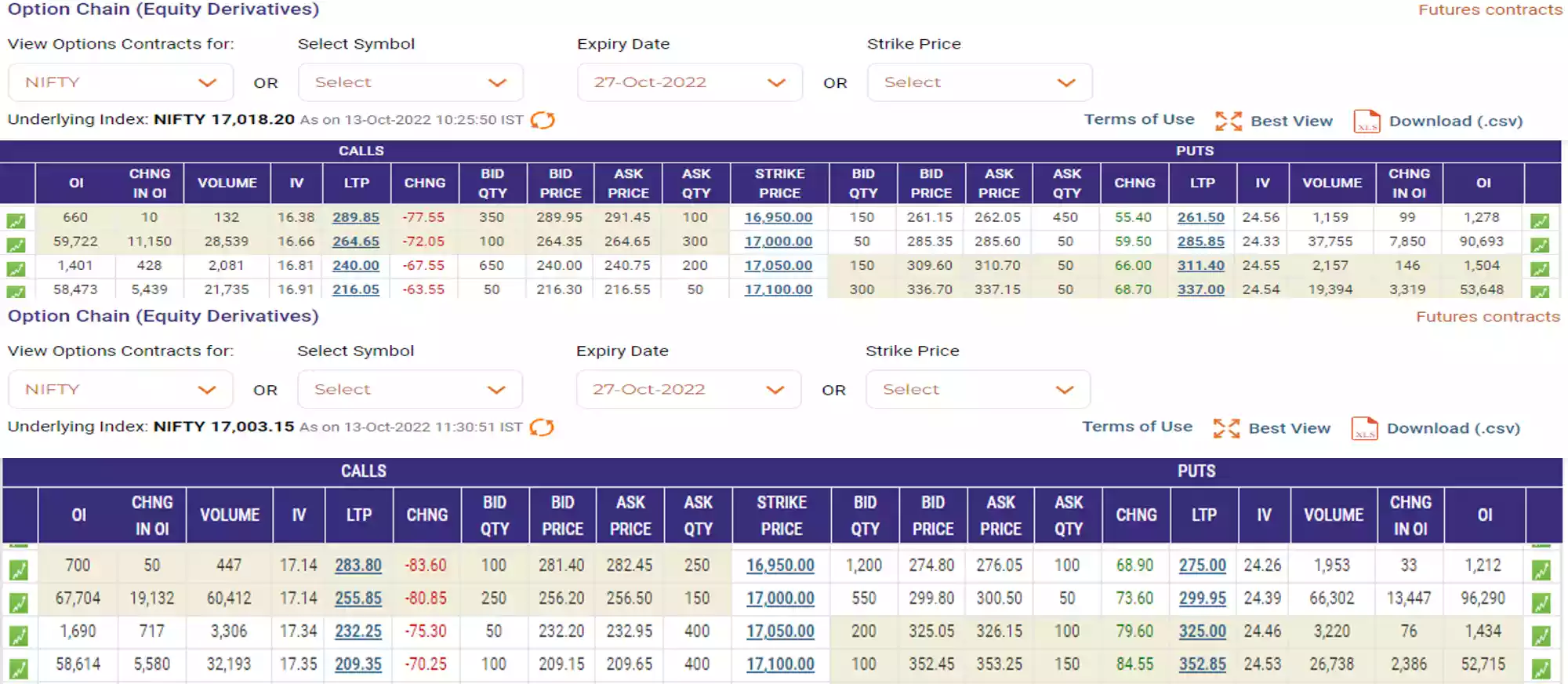Click call LTP 283.80 link
The height and width of the screenshot is (684, 1568).
358,565
